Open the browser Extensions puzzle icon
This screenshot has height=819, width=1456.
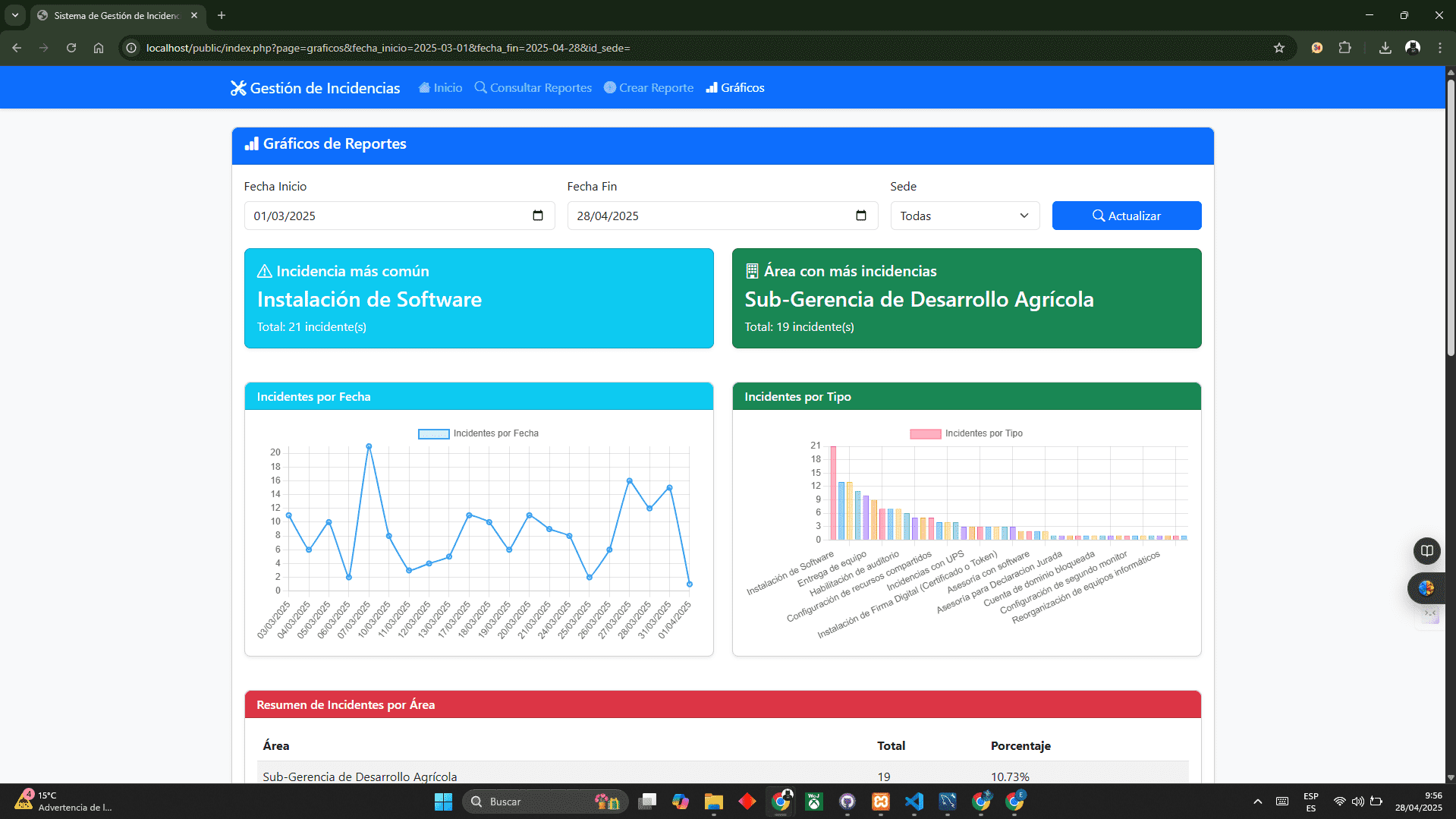[1344, 48]
